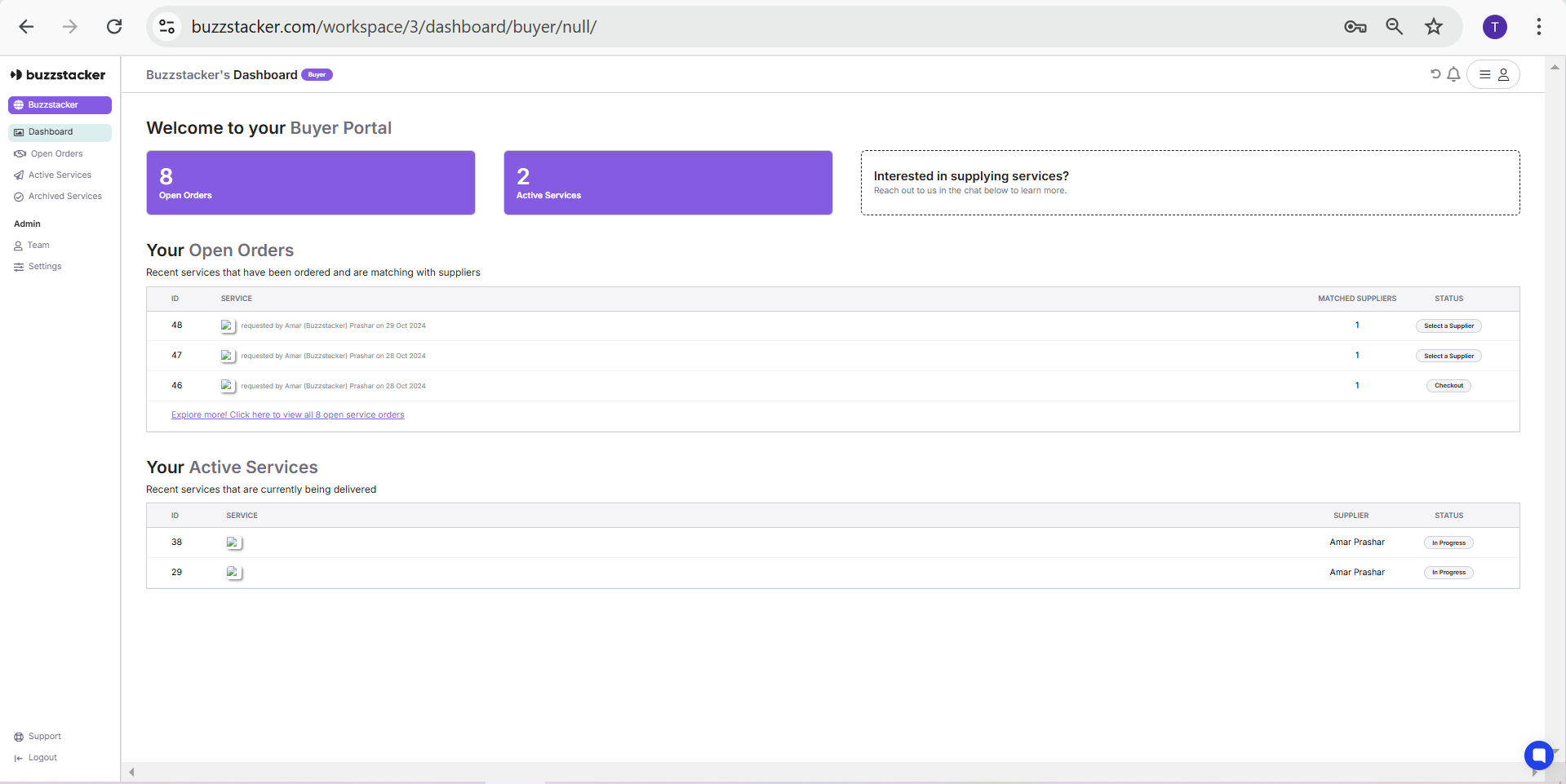The image size is (1566, 784).
Task: Click service thumbnail for order 47
Action: 228,356
